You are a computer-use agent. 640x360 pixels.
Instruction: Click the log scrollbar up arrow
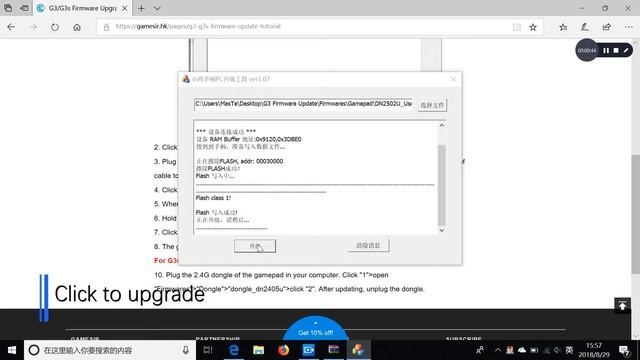(x=442, y=125)
